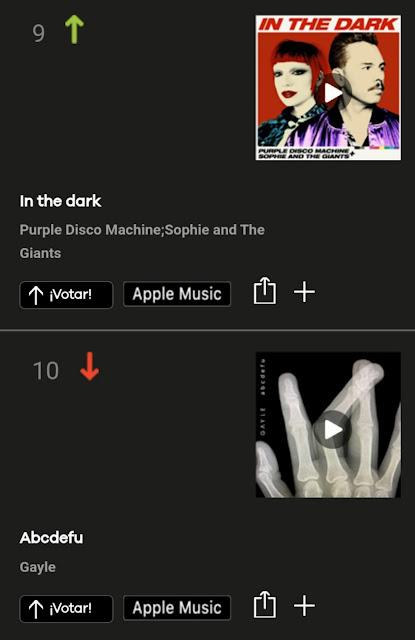This screenshot has height=640, width=415.
Task: Click the rank number 10
Action: [46, 371]
